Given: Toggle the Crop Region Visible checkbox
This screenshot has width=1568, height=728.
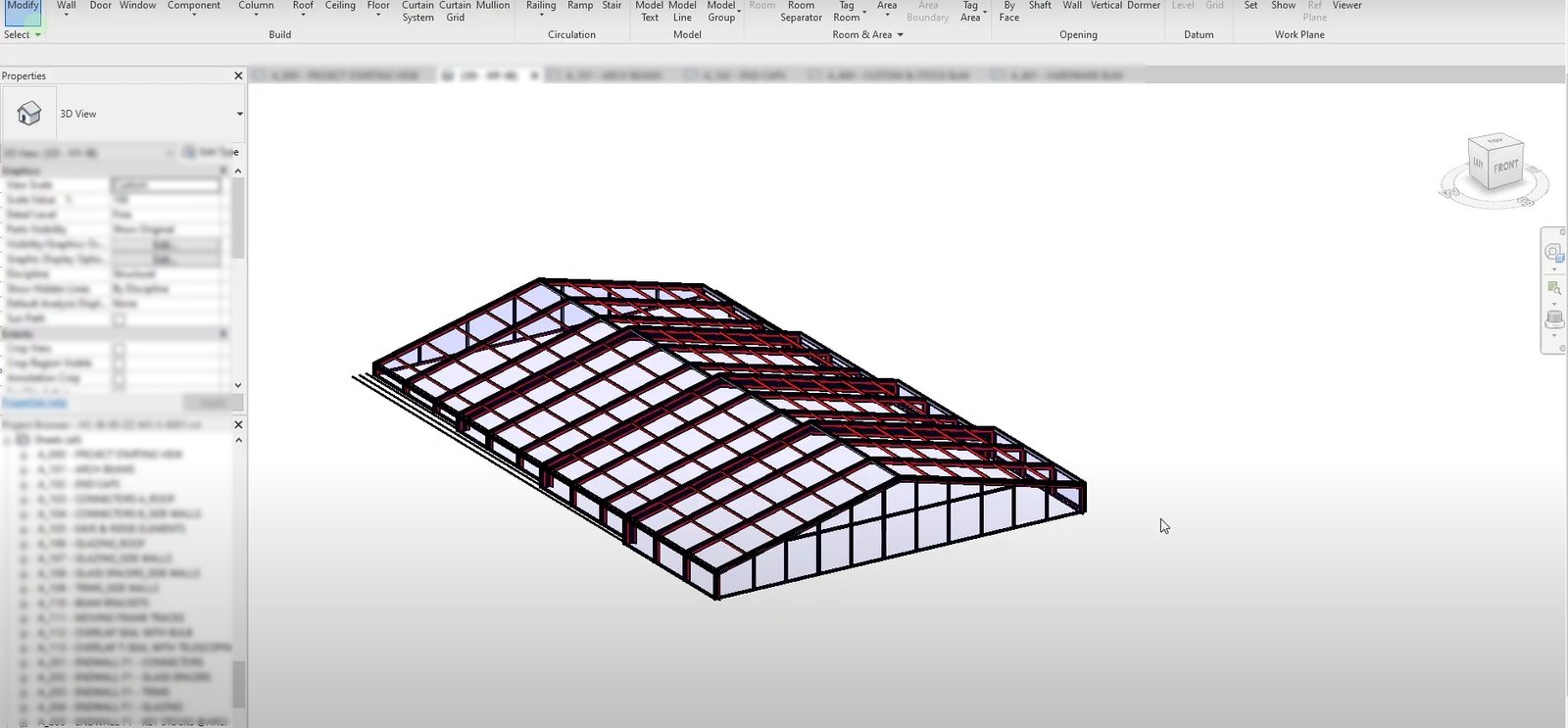Looking at the screenshot, I should 119,364.
